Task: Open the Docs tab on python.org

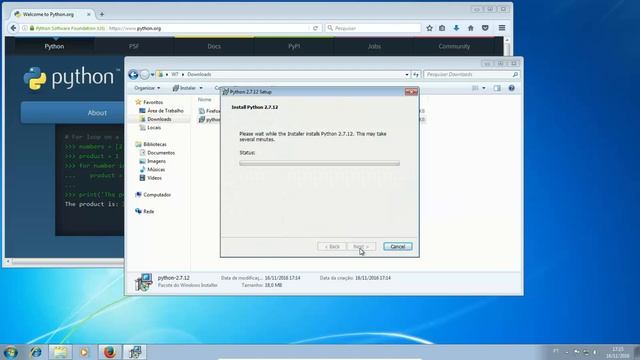Action: point(214,47)
